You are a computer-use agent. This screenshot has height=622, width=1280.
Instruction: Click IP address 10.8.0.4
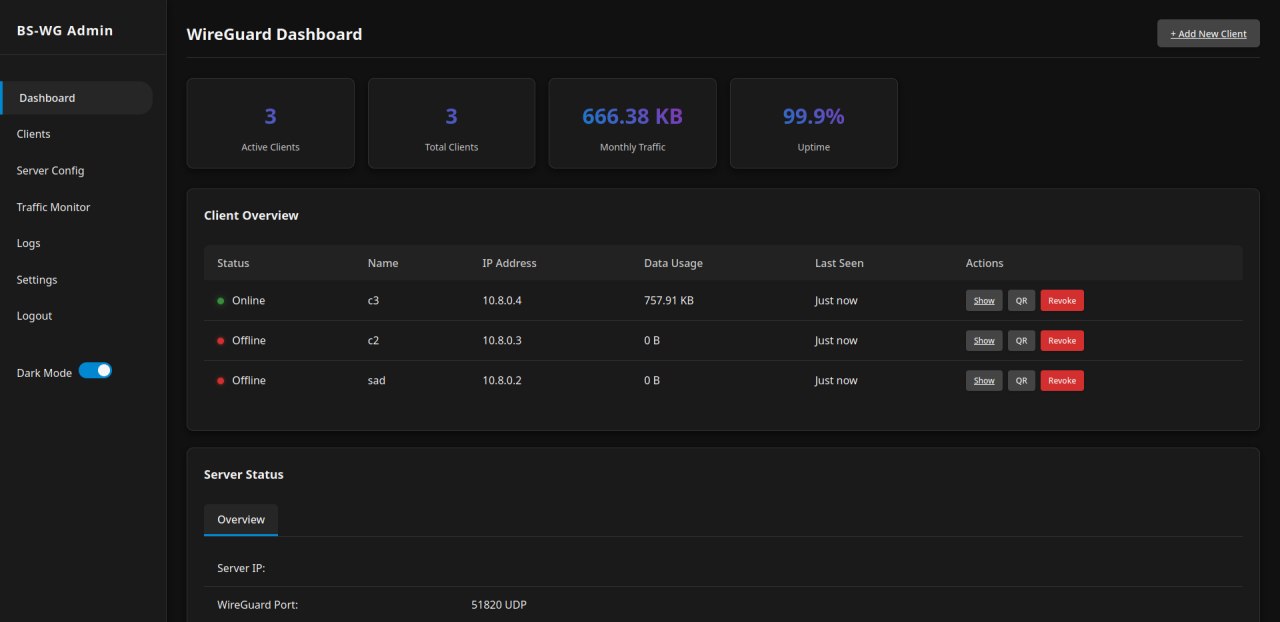502,300
